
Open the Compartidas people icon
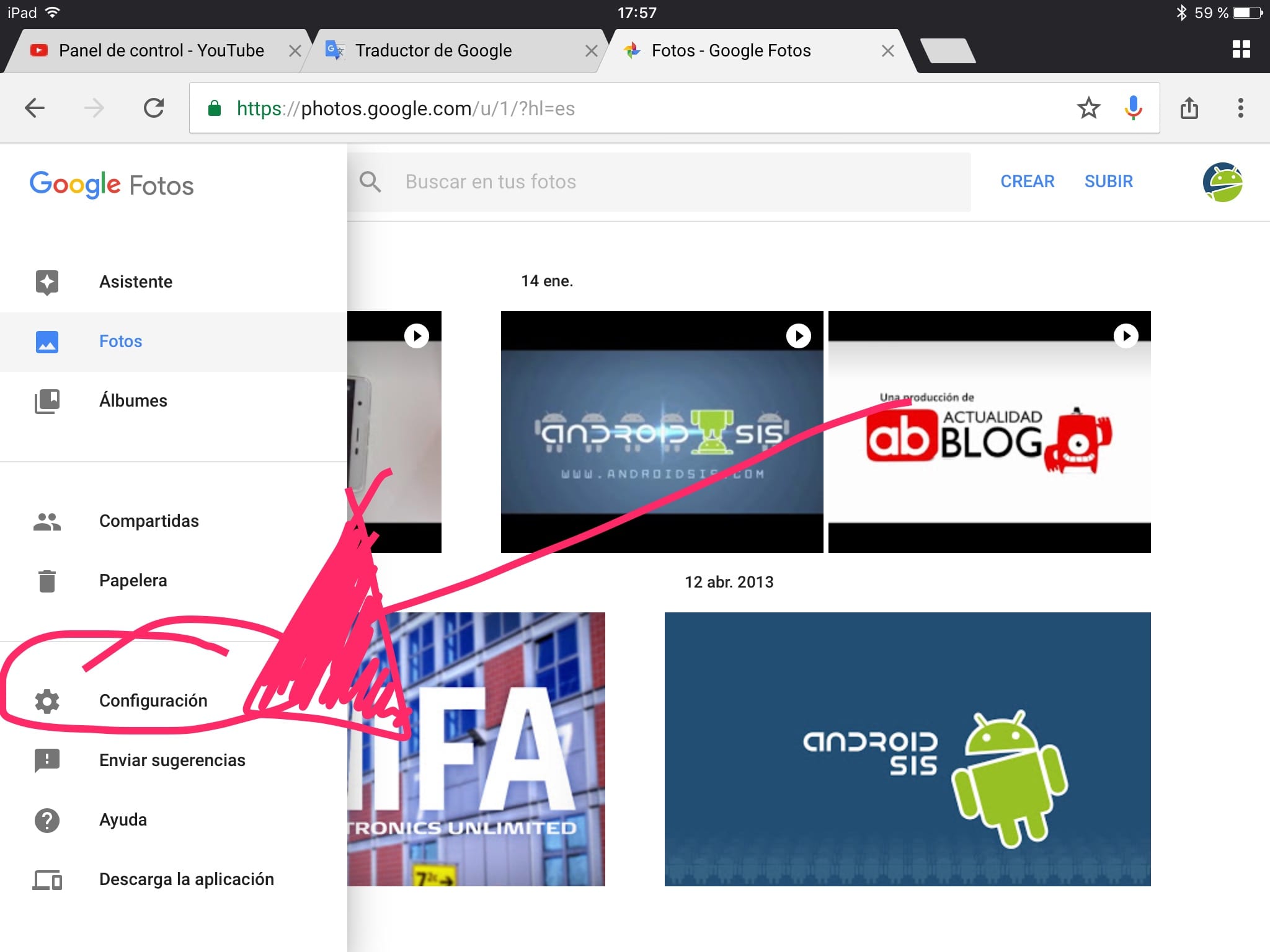47,521
